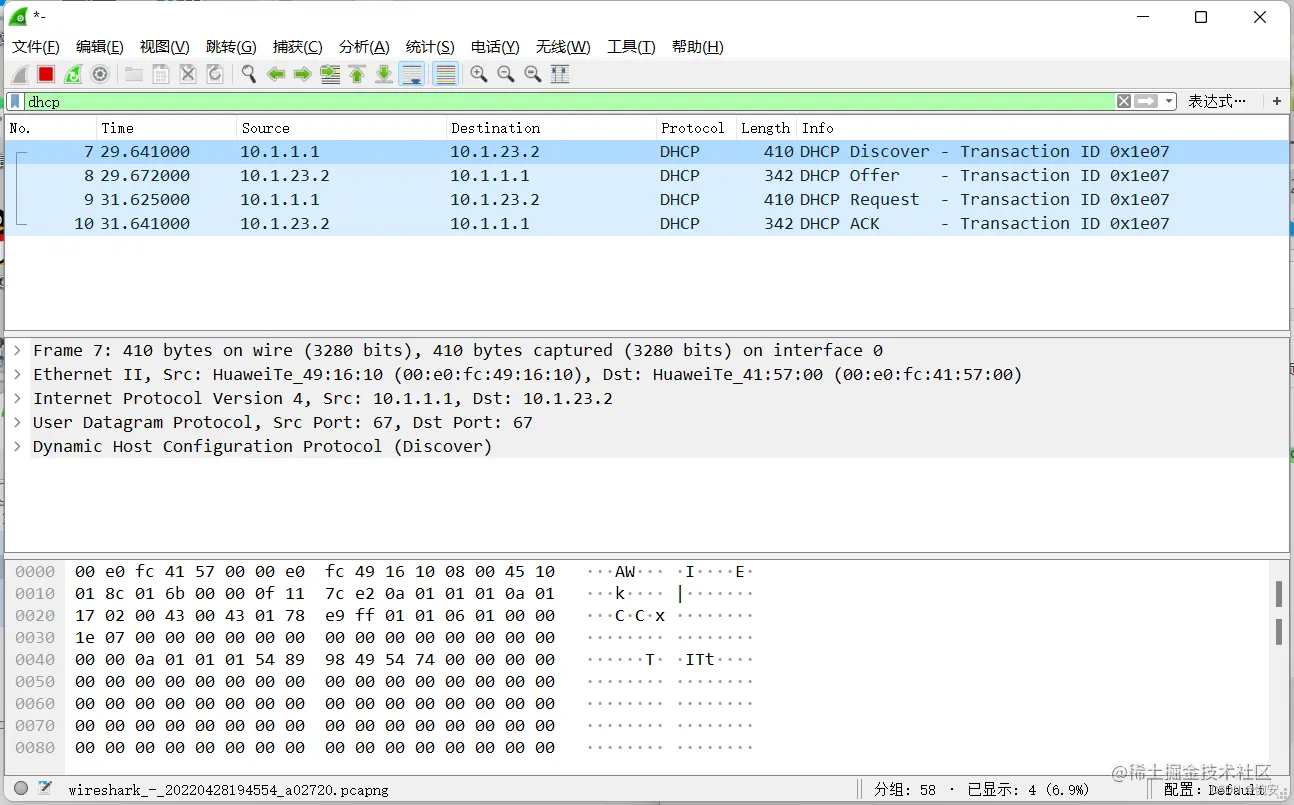Open the 工具(T) menu
This screenshot has height=805, width=1294.
(631, 47)
